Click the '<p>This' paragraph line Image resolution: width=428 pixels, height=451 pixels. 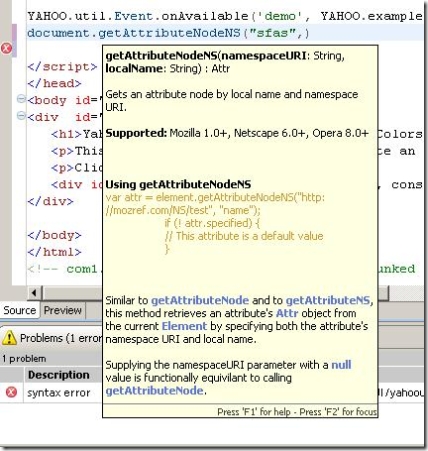pyautogui.click(x=77, y=151)
